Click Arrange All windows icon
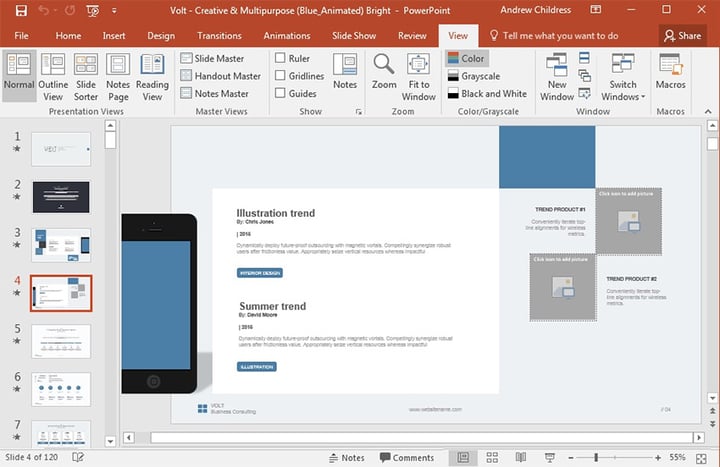 click(x=584, y=58)
